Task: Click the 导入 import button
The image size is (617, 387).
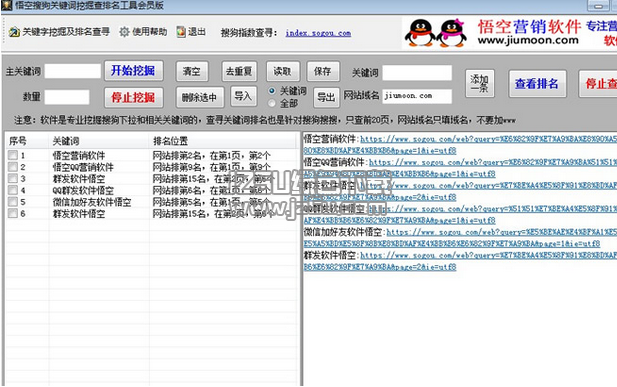Action: tap(243, 96)
